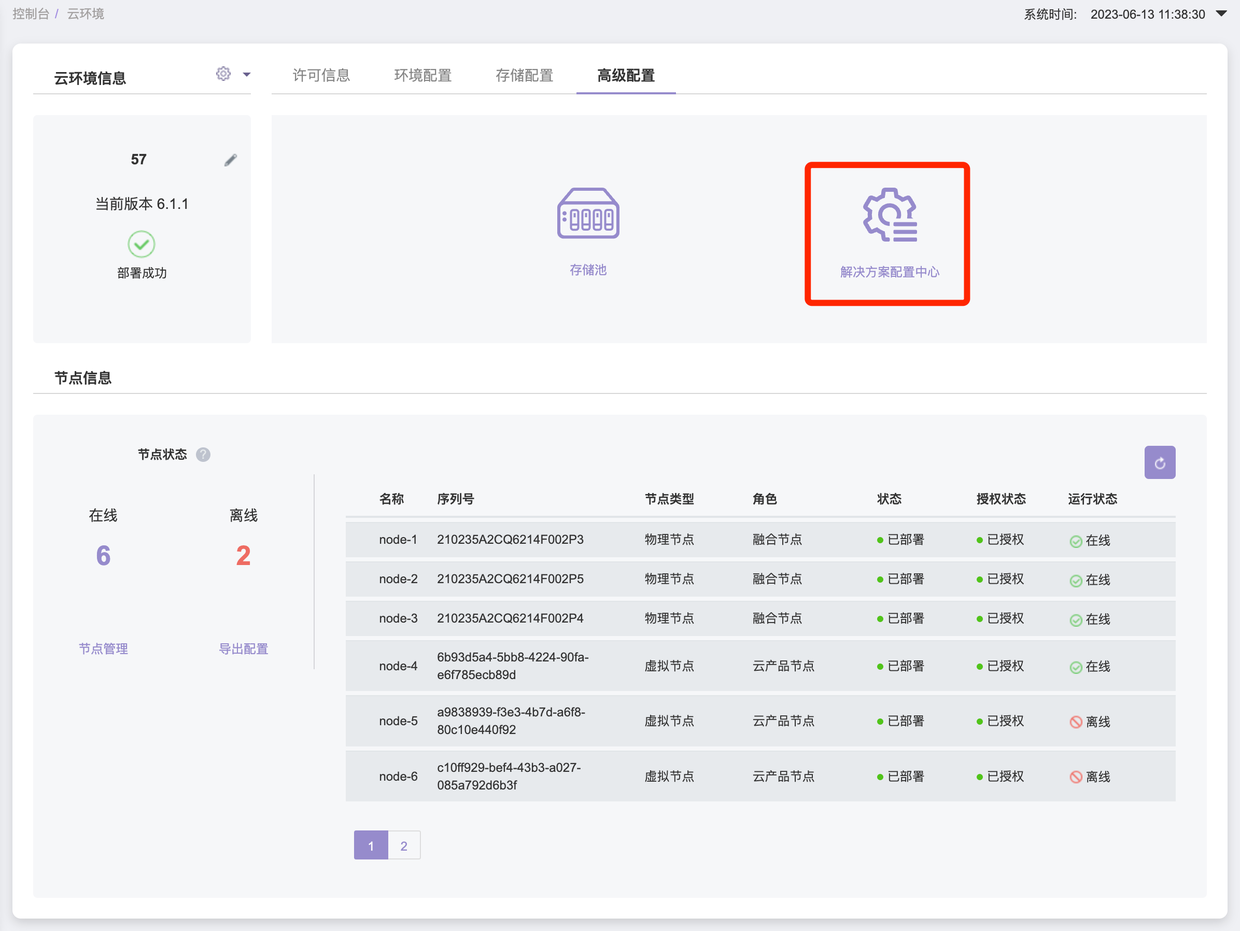This screenshot has height=931, width=1240.
Task: Click the pencil edit icon beside 57
Action: point(230,160)
